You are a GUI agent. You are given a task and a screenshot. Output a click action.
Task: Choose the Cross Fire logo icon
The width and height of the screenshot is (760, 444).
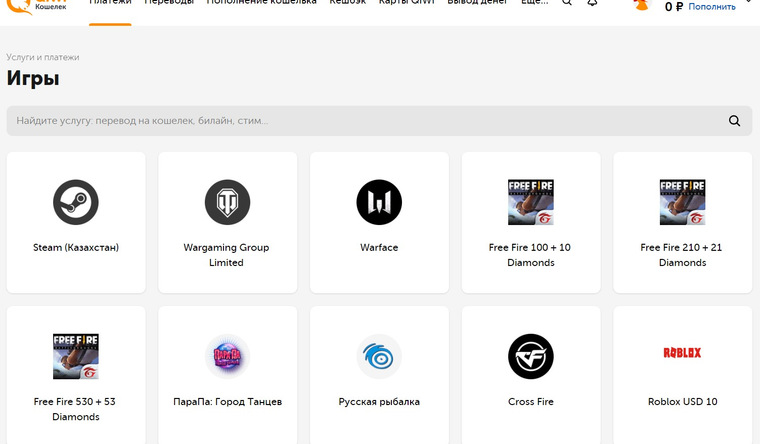click(x=531, y=356)
